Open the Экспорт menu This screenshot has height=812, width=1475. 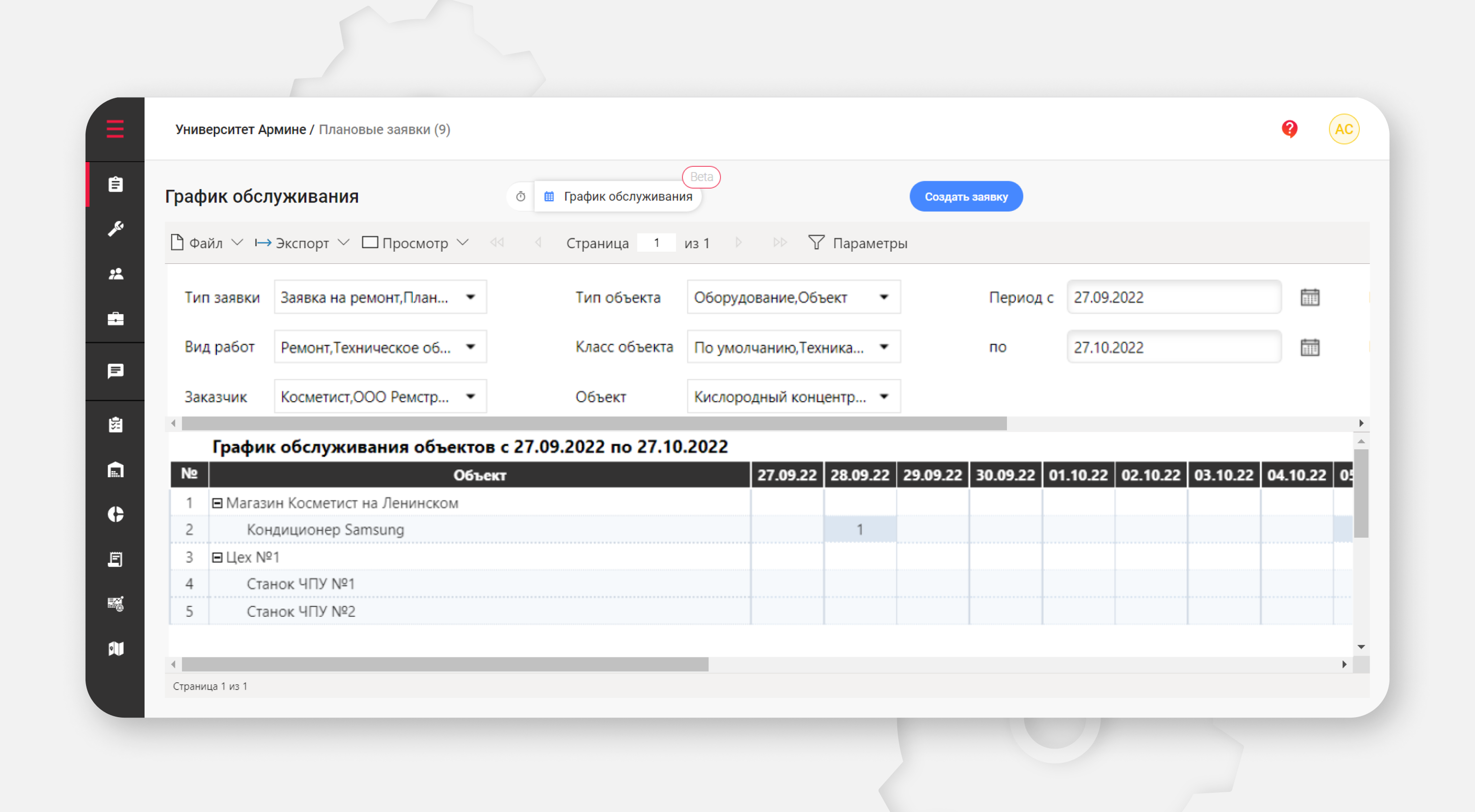tap(301, 243)
